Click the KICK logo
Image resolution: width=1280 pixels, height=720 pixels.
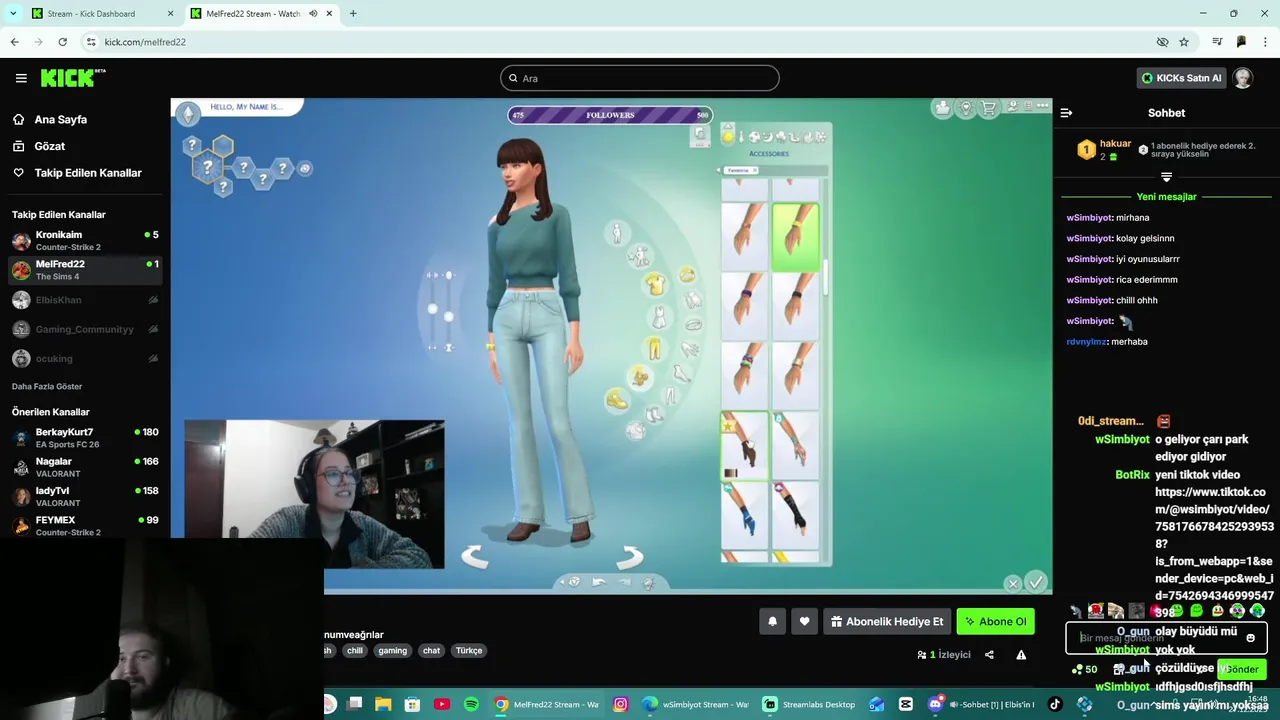click(x=72, y=78)
